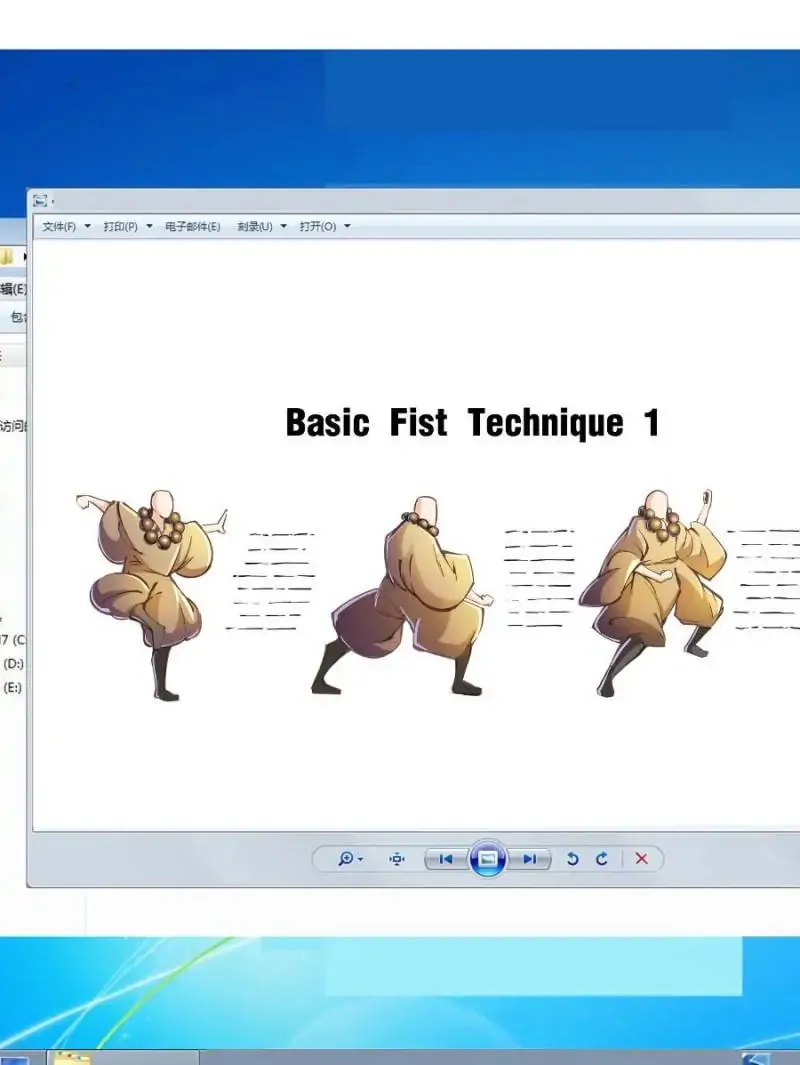
Task: Delete the picture with red X icon
Action: [x=641, y=859]
